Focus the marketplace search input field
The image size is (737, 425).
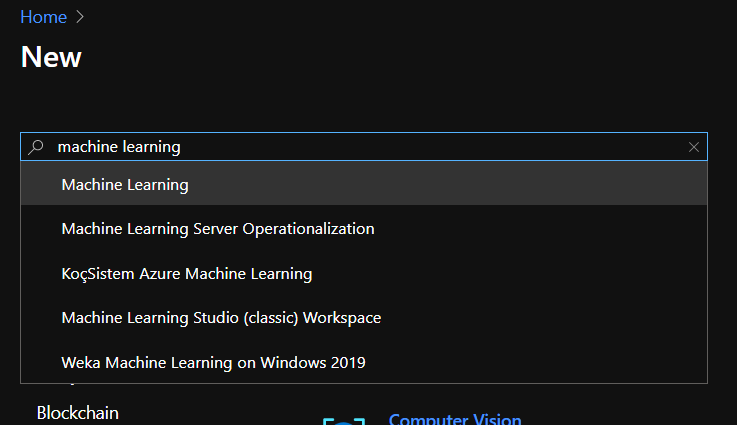pyautogui.click(x=364, y=147)
